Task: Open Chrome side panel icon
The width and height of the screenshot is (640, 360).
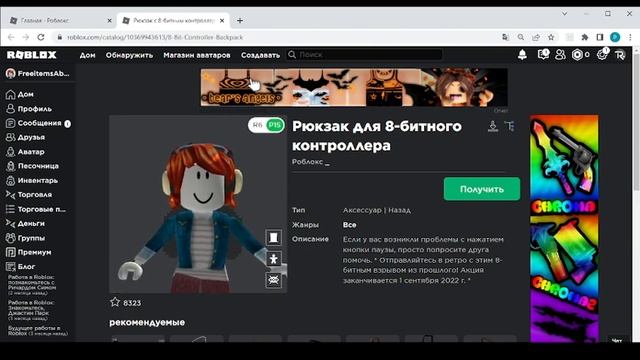Action: pyautogui.click(x=600, y=37)
